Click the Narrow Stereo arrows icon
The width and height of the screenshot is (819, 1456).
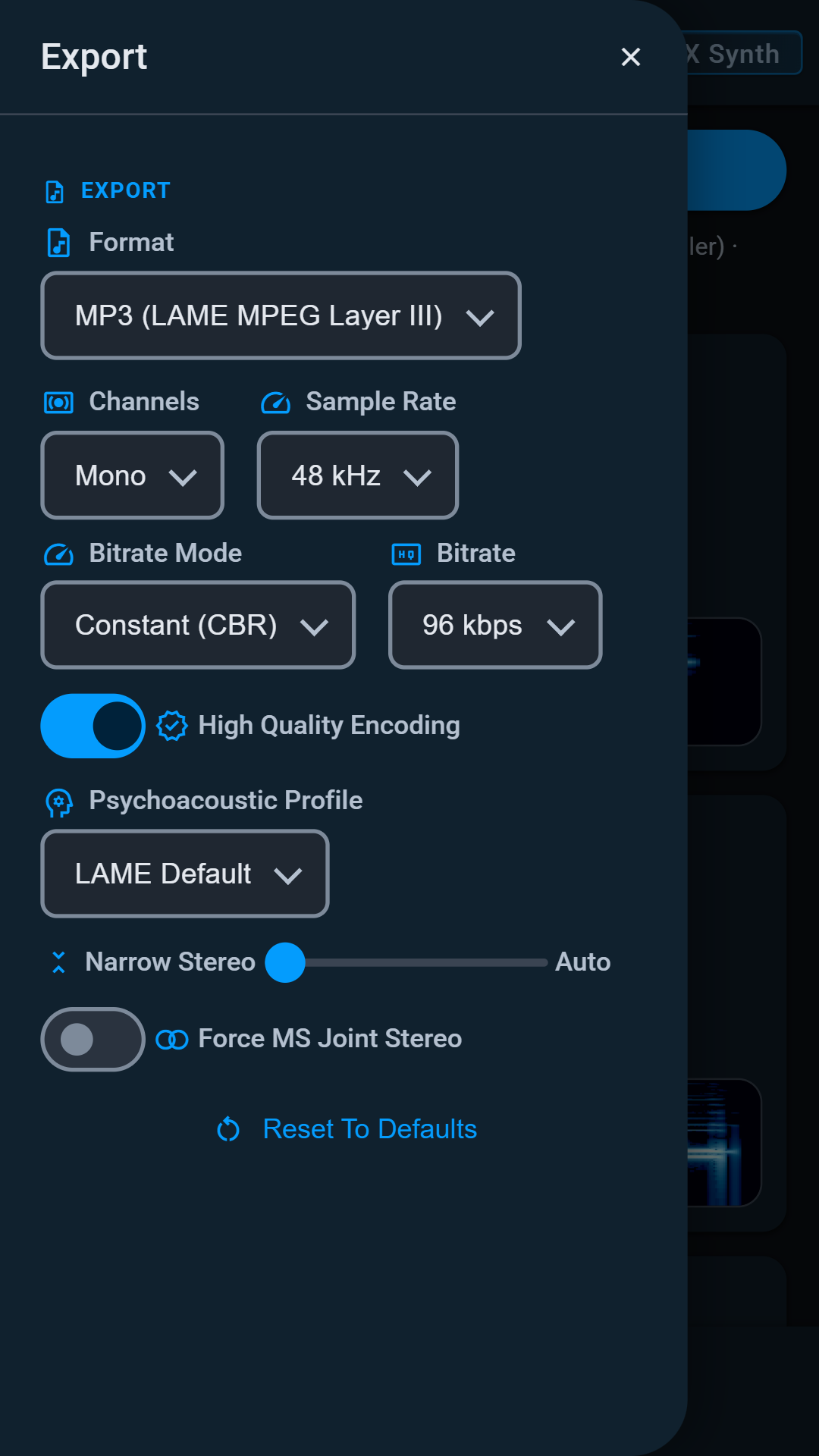[58, 962]
